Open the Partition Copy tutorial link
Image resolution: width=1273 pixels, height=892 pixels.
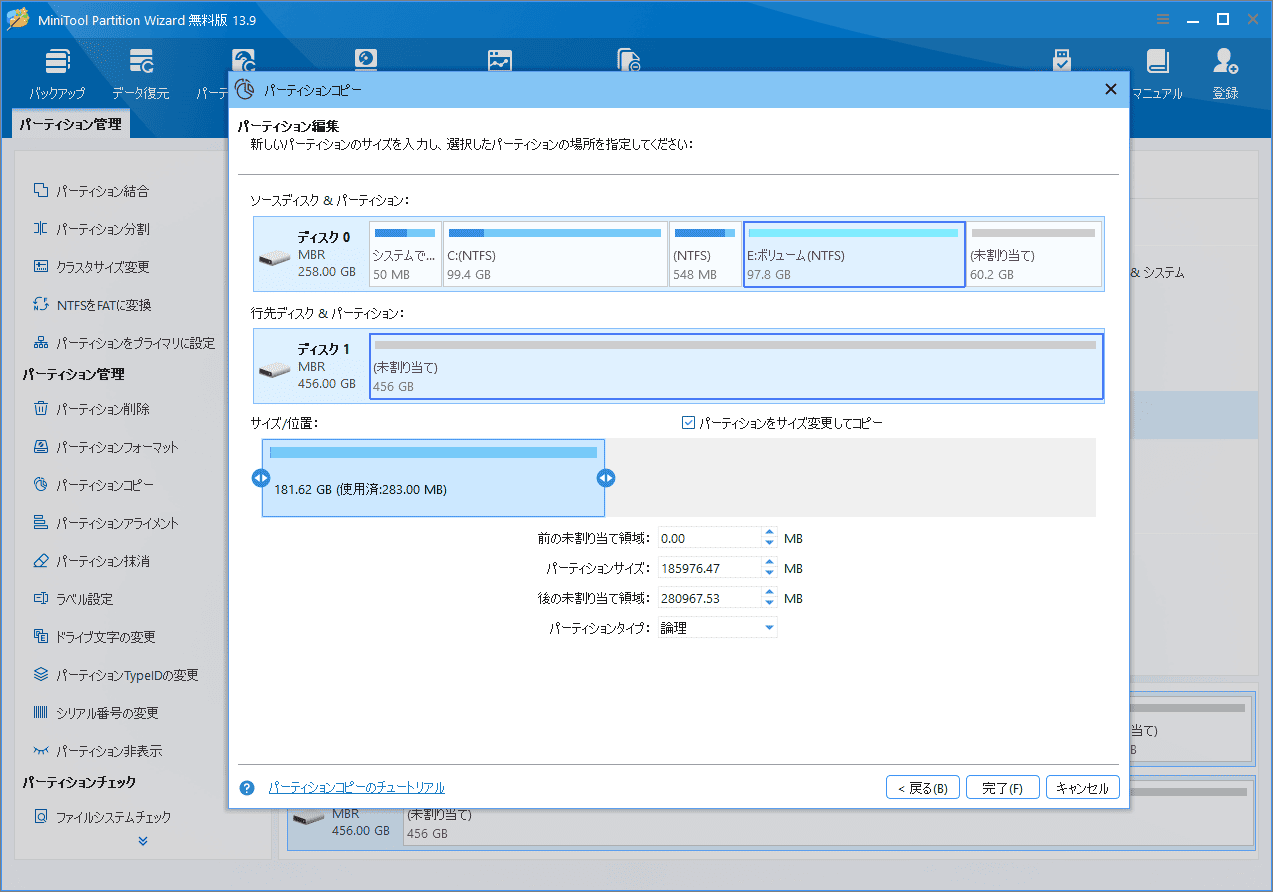(x=356, y=788)
